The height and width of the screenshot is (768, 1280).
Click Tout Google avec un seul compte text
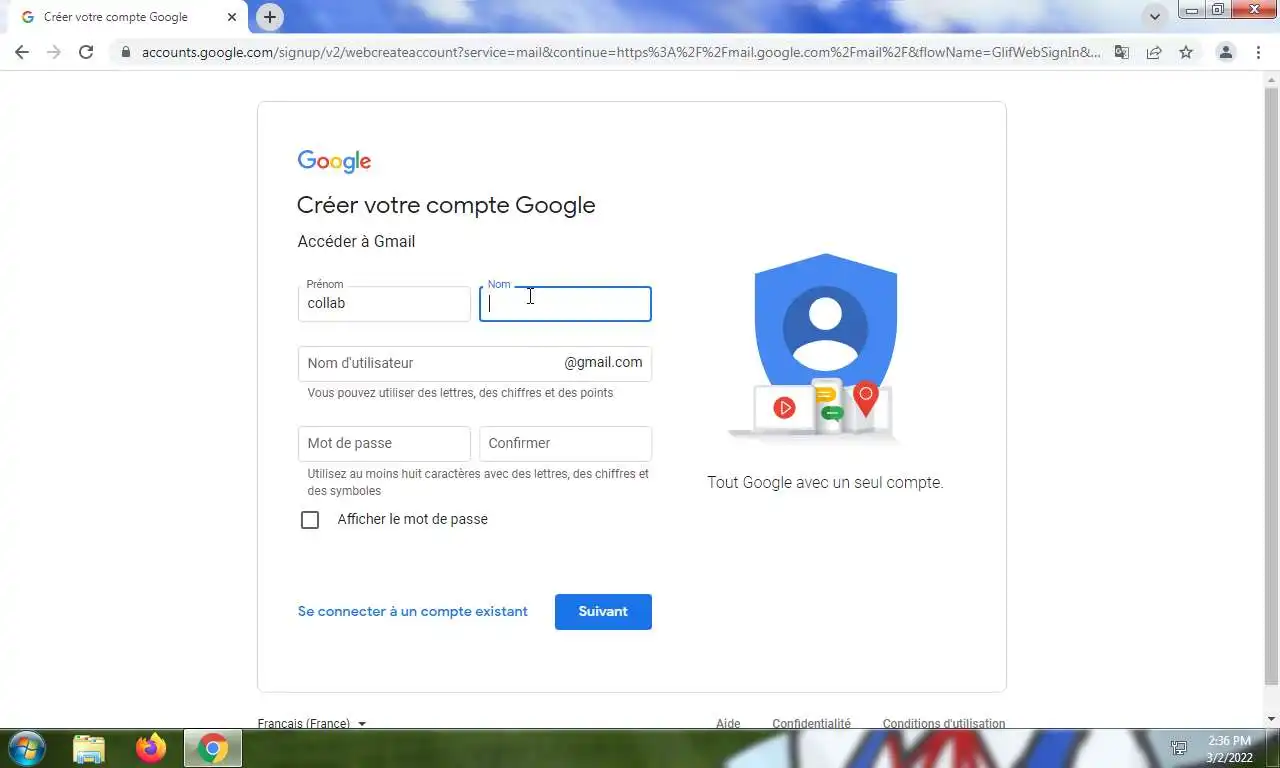[x=825, y=482]
